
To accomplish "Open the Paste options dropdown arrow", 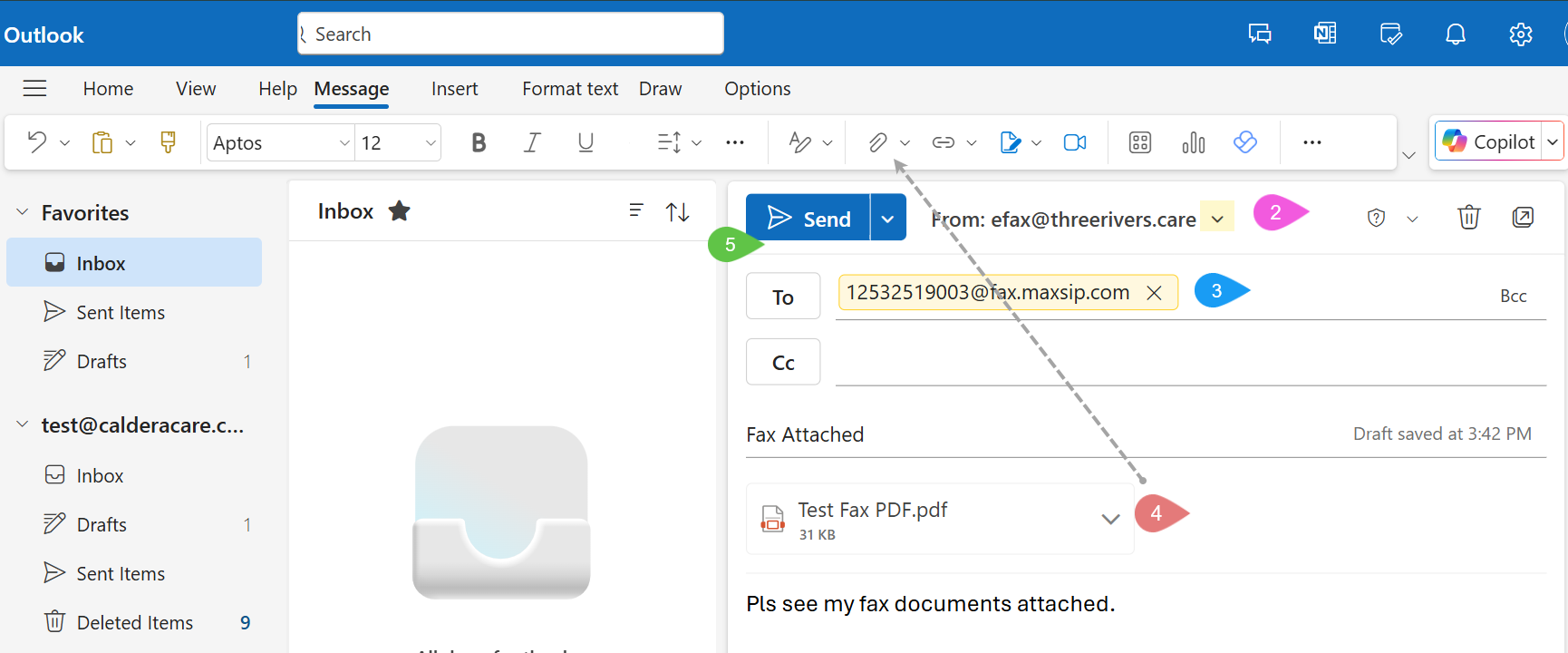I will [x=131, y=143].
